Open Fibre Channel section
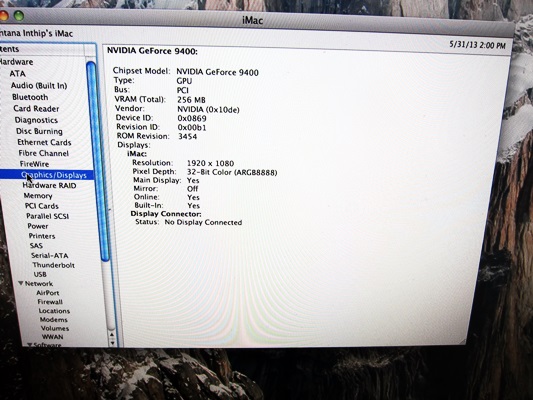 44,153
